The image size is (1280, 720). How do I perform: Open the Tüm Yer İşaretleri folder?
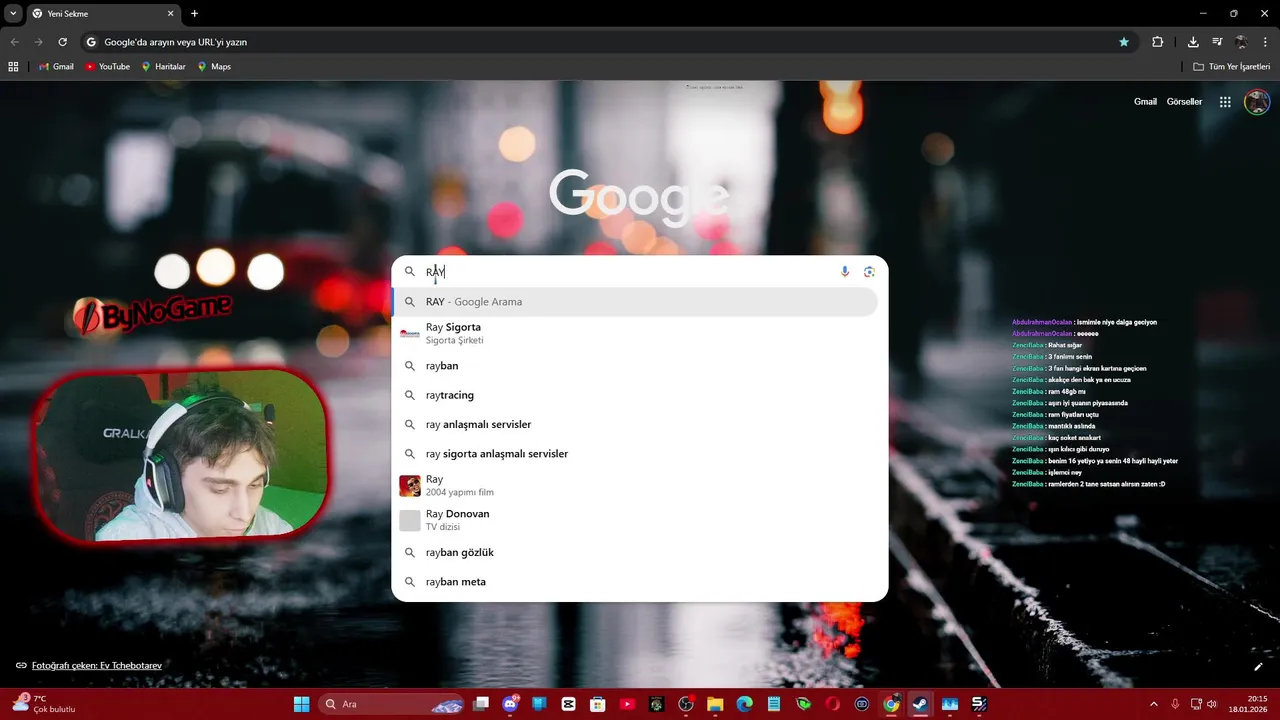point(1231,67)
